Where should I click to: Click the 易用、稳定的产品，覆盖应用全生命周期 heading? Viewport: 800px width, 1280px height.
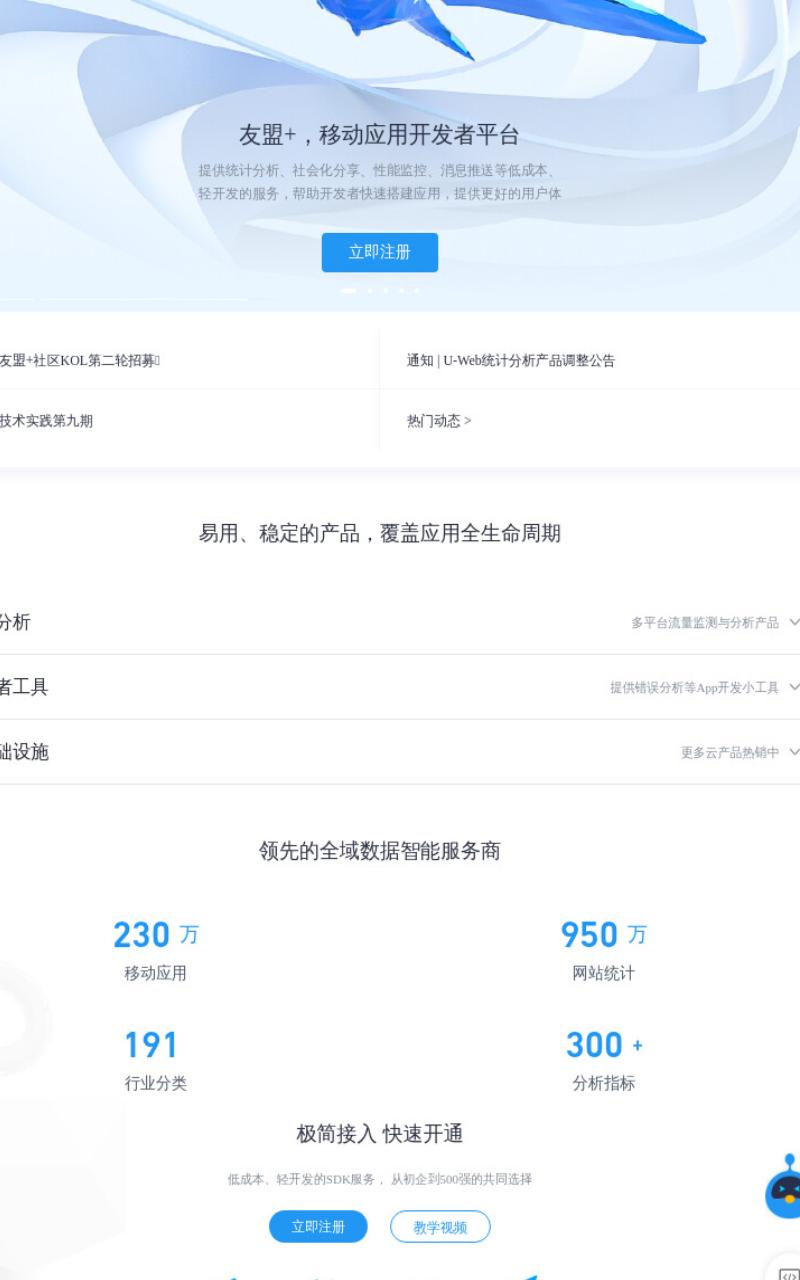380,533
